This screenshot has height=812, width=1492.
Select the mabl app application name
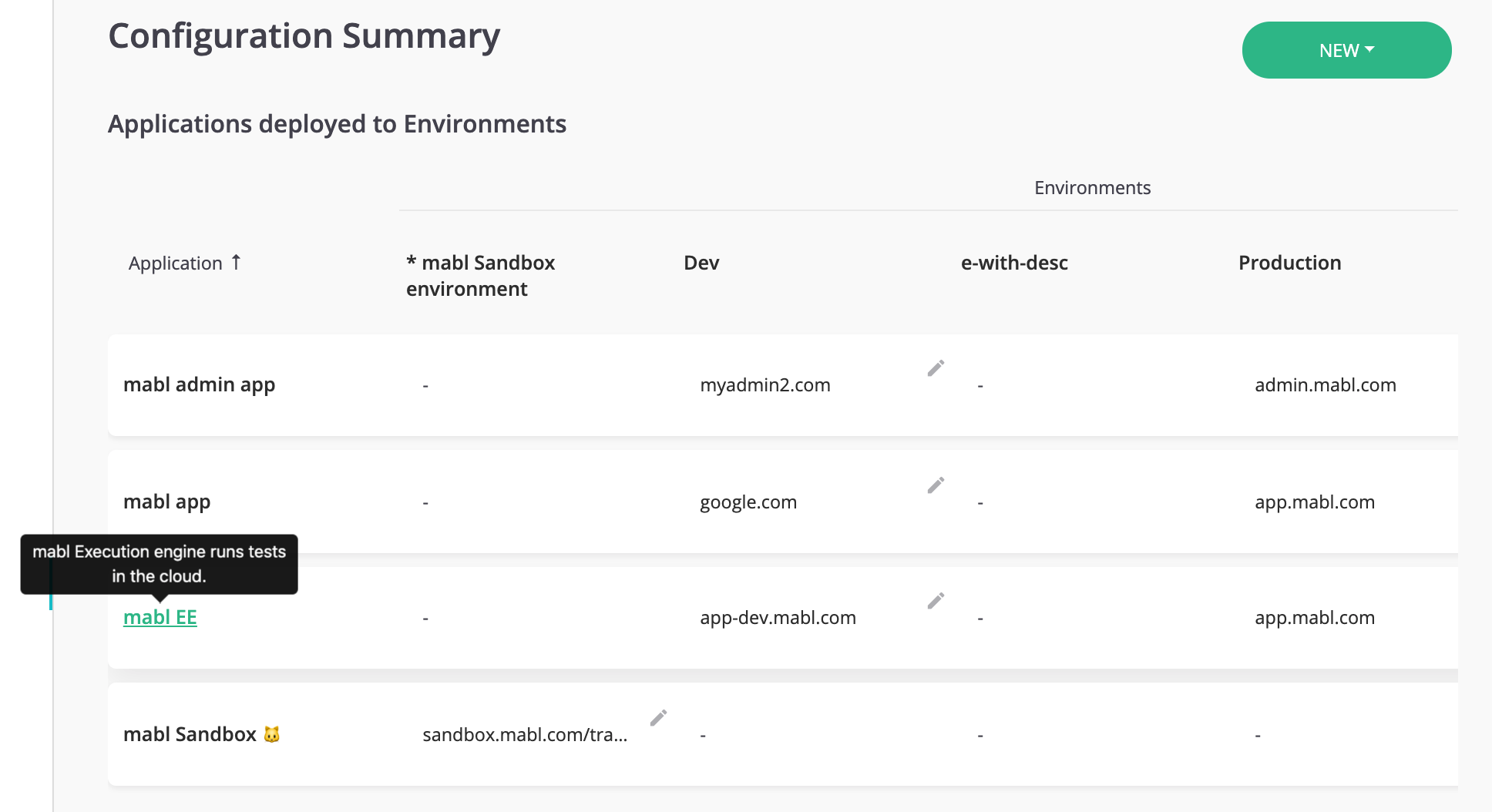[x=166, y=502]
